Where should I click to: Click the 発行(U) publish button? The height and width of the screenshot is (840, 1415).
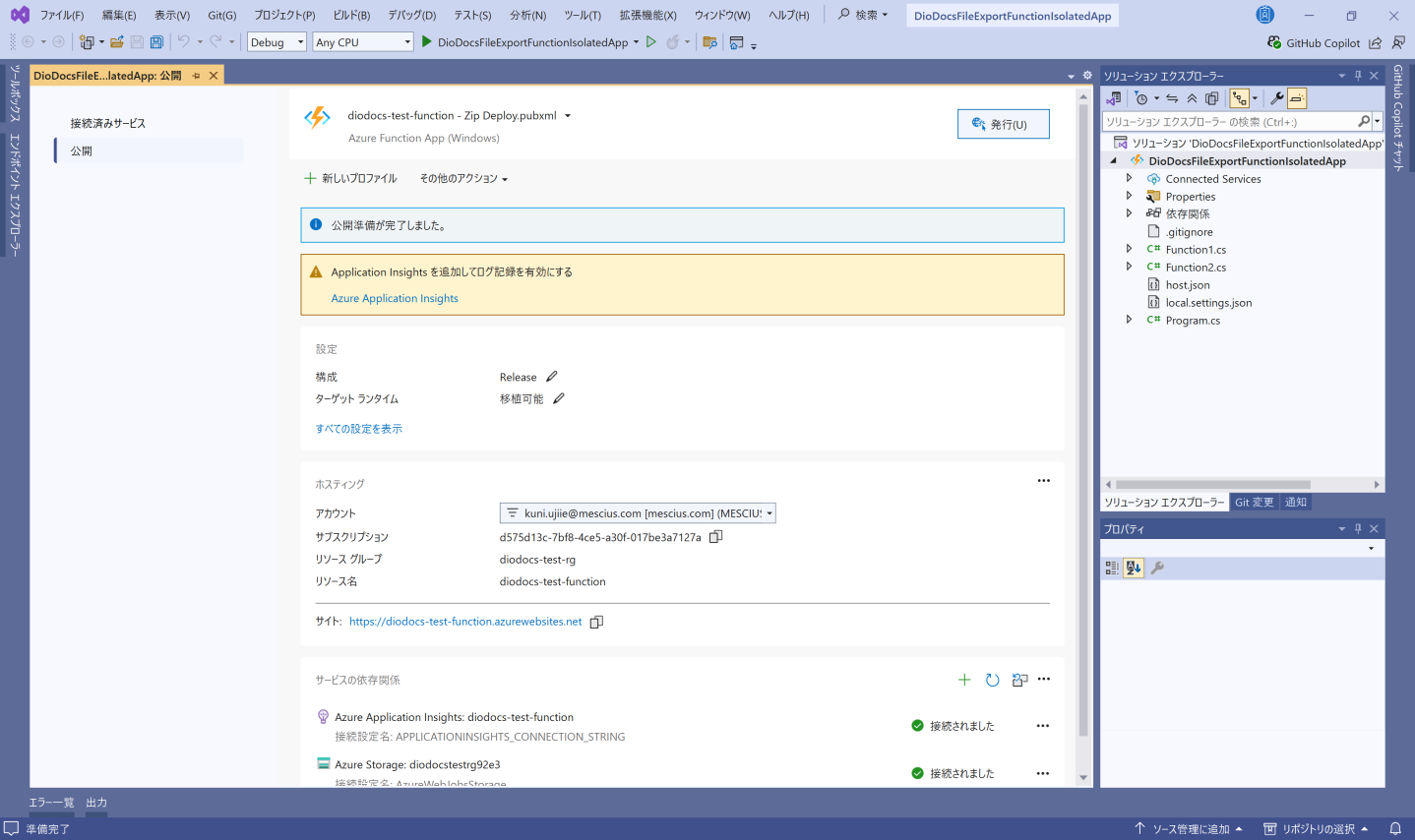coord(1004,124)
